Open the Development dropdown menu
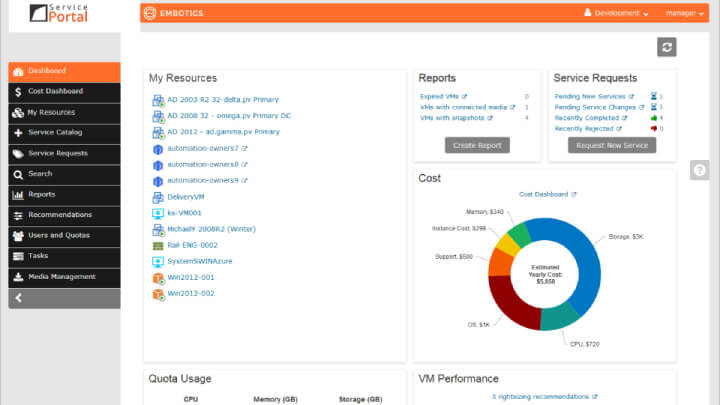The width and height of the screenshot is (720, 405). [621, 13]
